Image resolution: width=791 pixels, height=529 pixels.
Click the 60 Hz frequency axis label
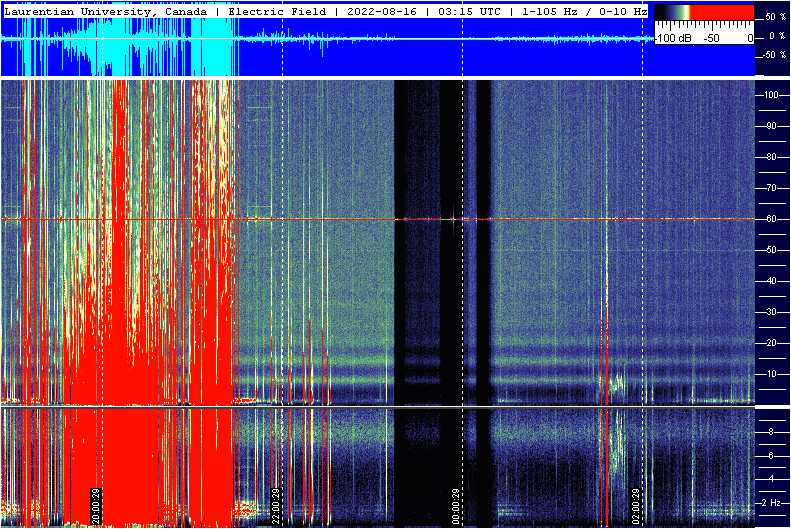click(771, 219)
